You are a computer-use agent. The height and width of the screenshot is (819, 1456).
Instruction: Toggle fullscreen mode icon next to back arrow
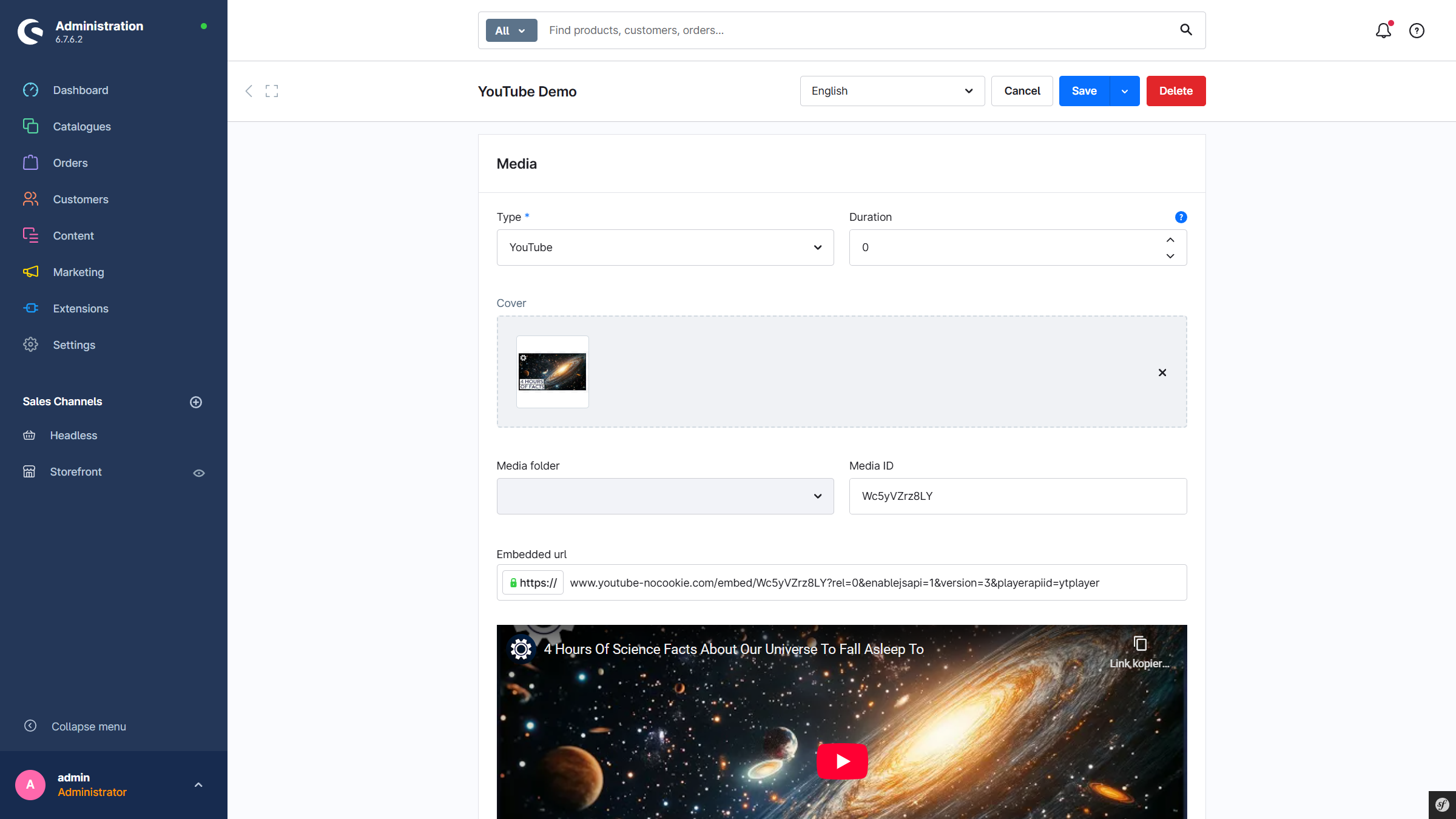click(x=272, y=91)
